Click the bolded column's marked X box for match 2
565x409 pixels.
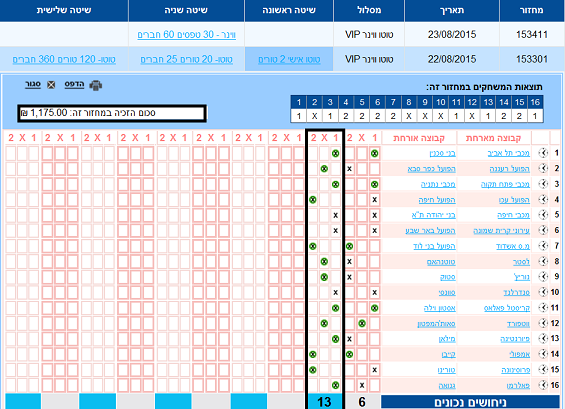coord(324,169)
